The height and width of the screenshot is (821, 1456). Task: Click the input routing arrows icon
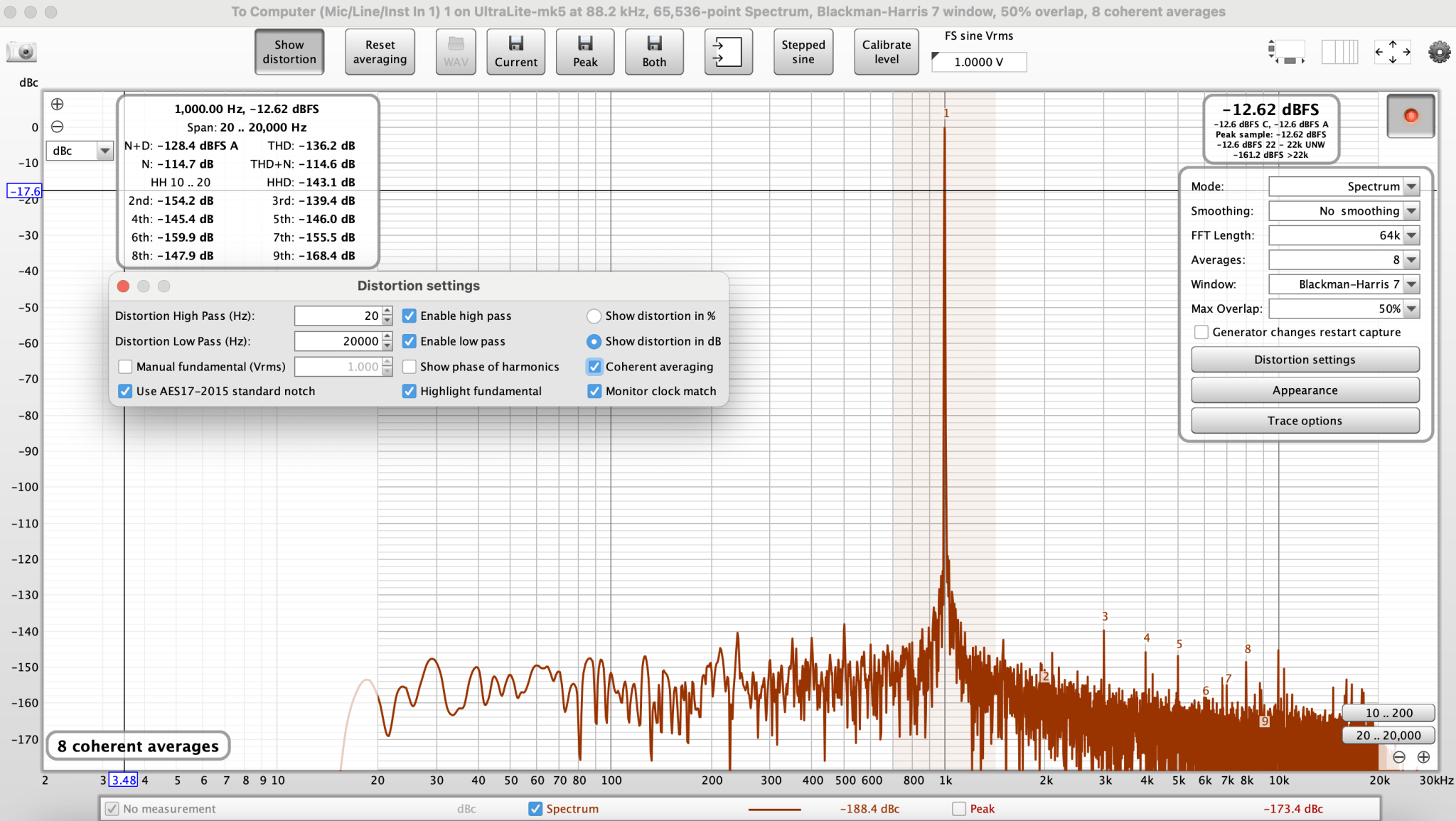click(x=728, y=52)
